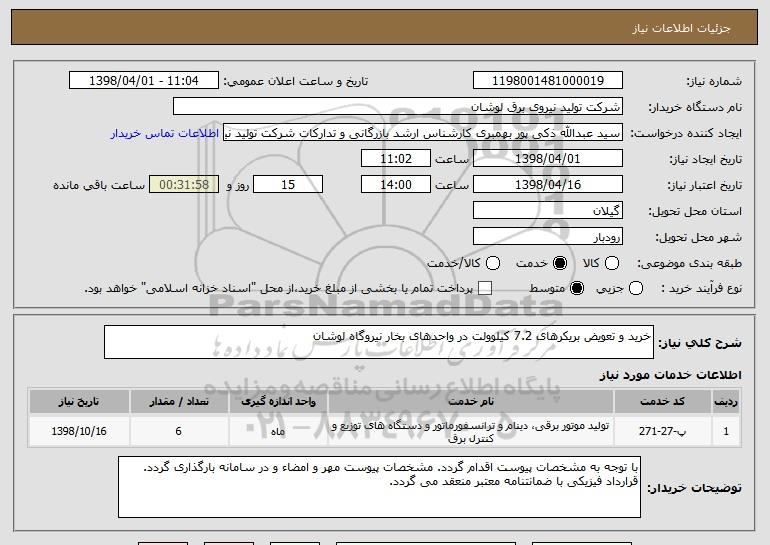The image size is (770, 545).
Task: Click the تعداد / مقدار column header
Action: click(x=179, y=402)
